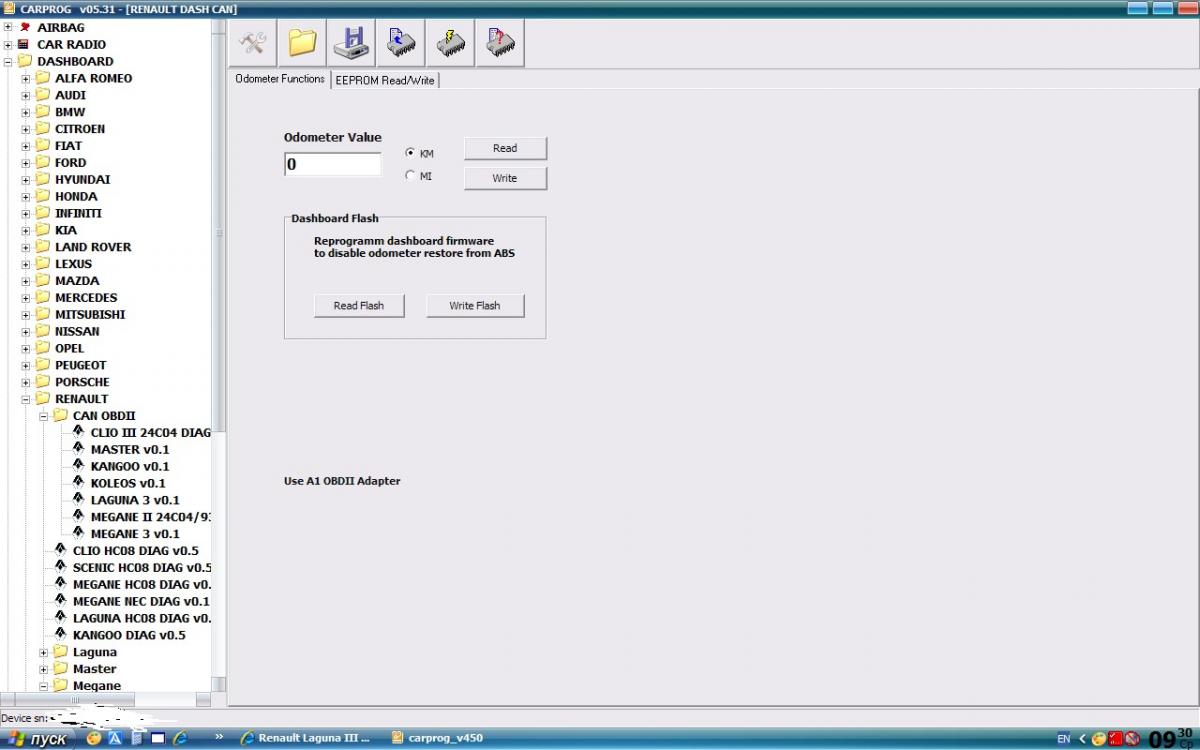Click the Write odometer button

pyautogui.click(x=505, y=178)
